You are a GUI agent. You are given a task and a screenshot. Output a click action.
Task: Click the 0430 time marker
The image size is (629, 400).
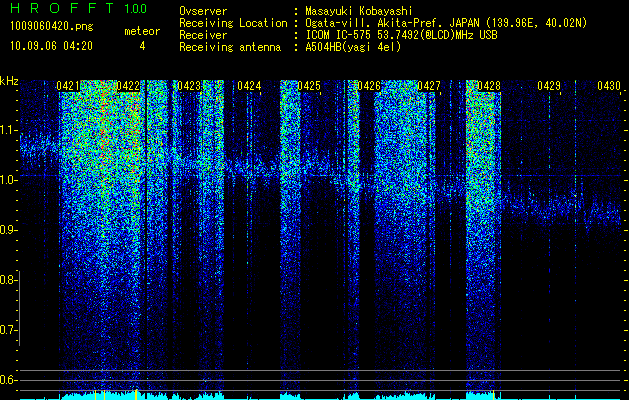coord(609,86)
